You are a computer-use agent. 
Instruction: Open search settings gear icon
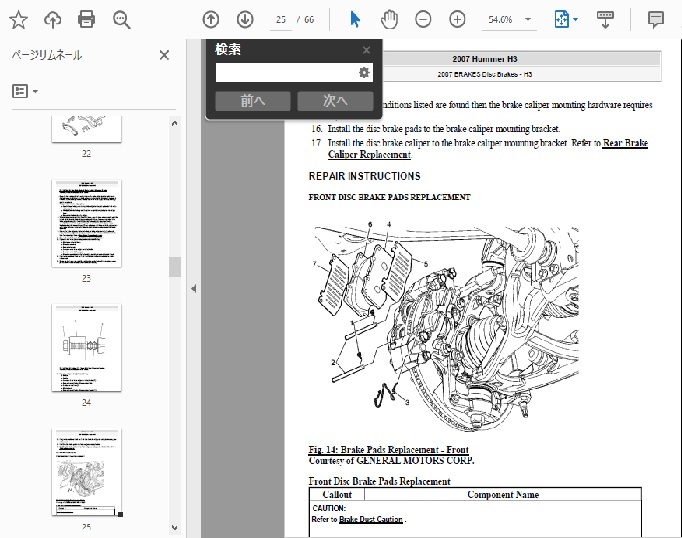click(x=364, y=73)
